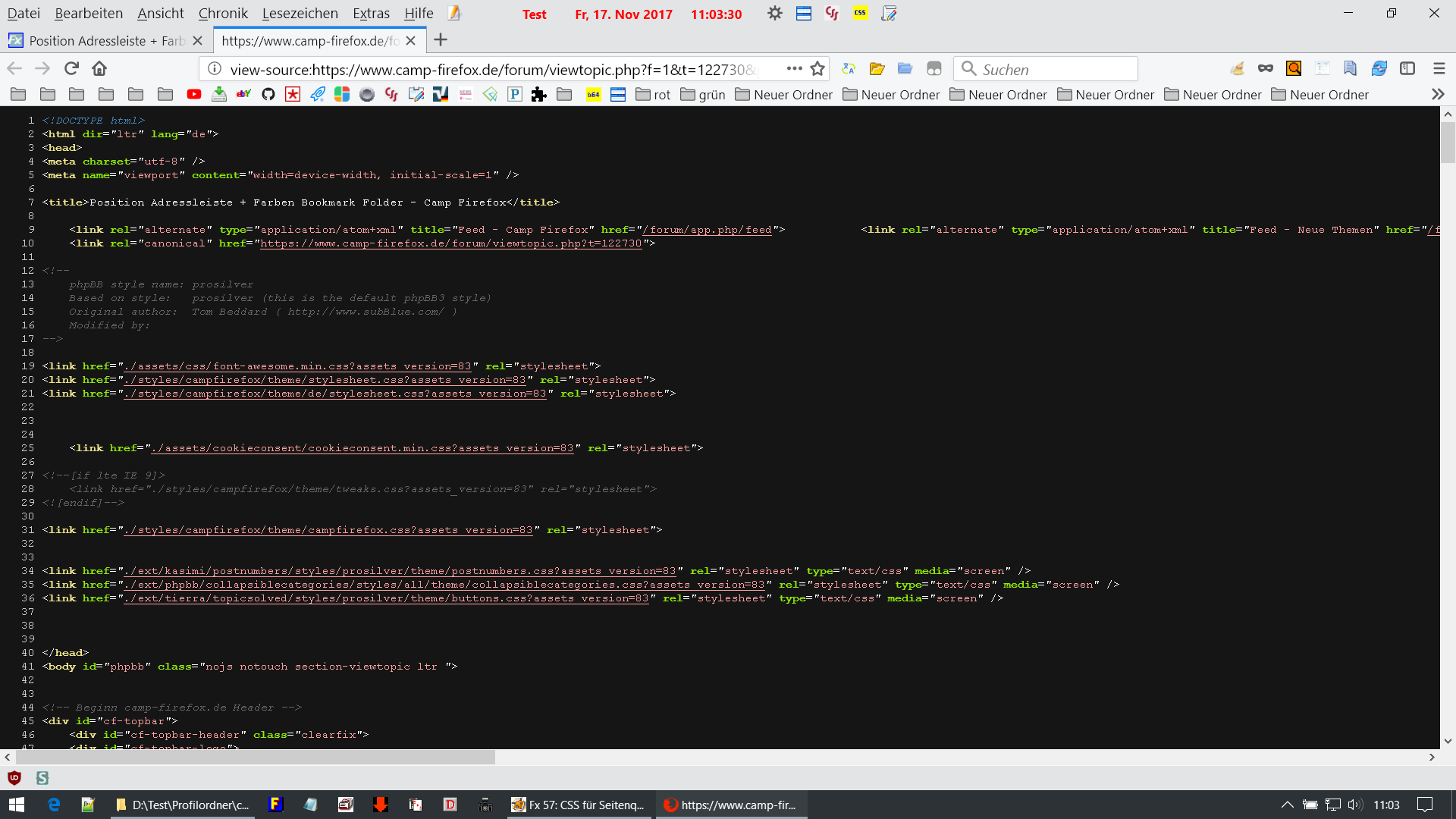Reload the current page
This screenshot has width=1456, height=819.
point(71,69)
